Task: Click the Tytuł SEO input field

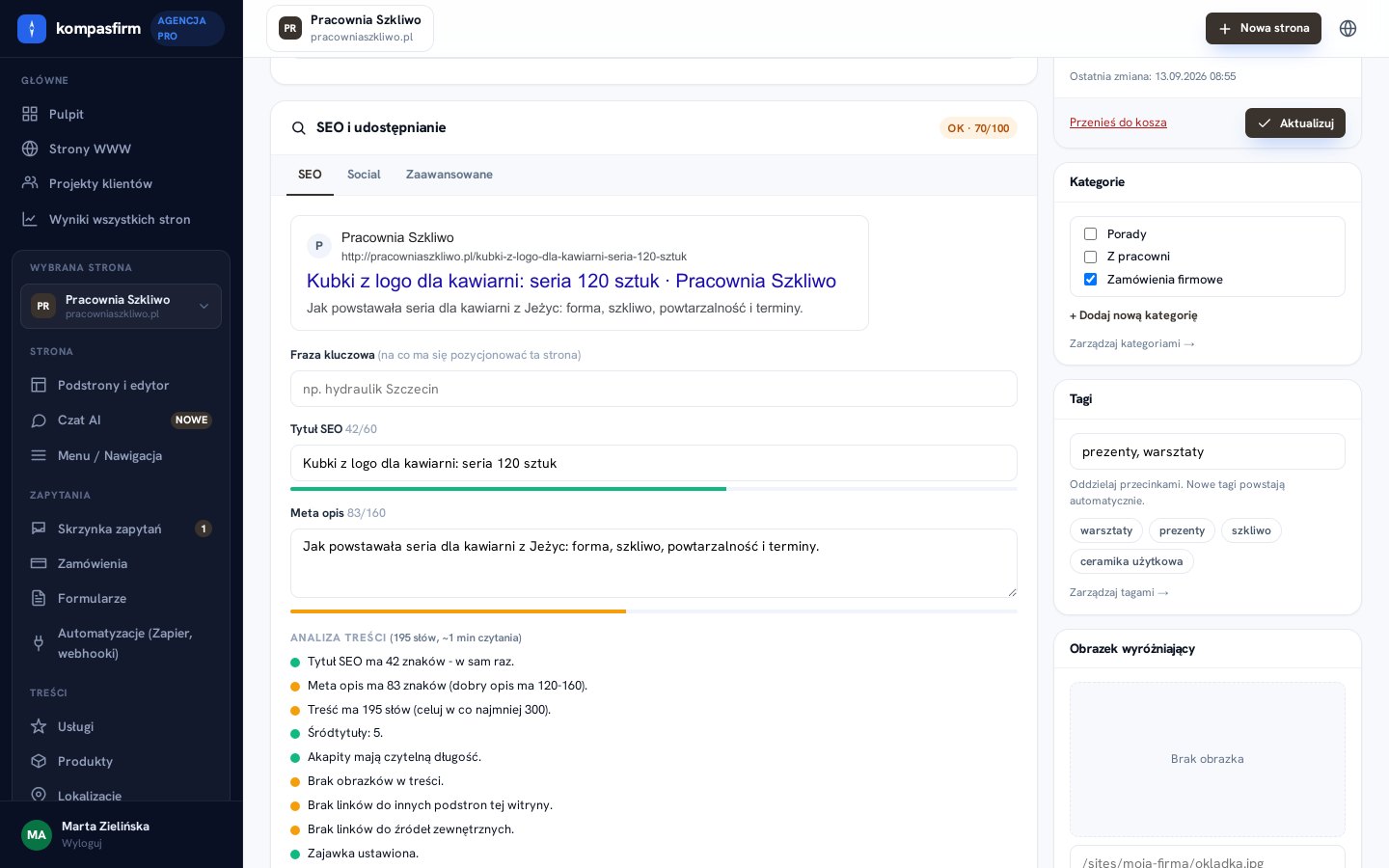Action: click(x=654, y=463)
